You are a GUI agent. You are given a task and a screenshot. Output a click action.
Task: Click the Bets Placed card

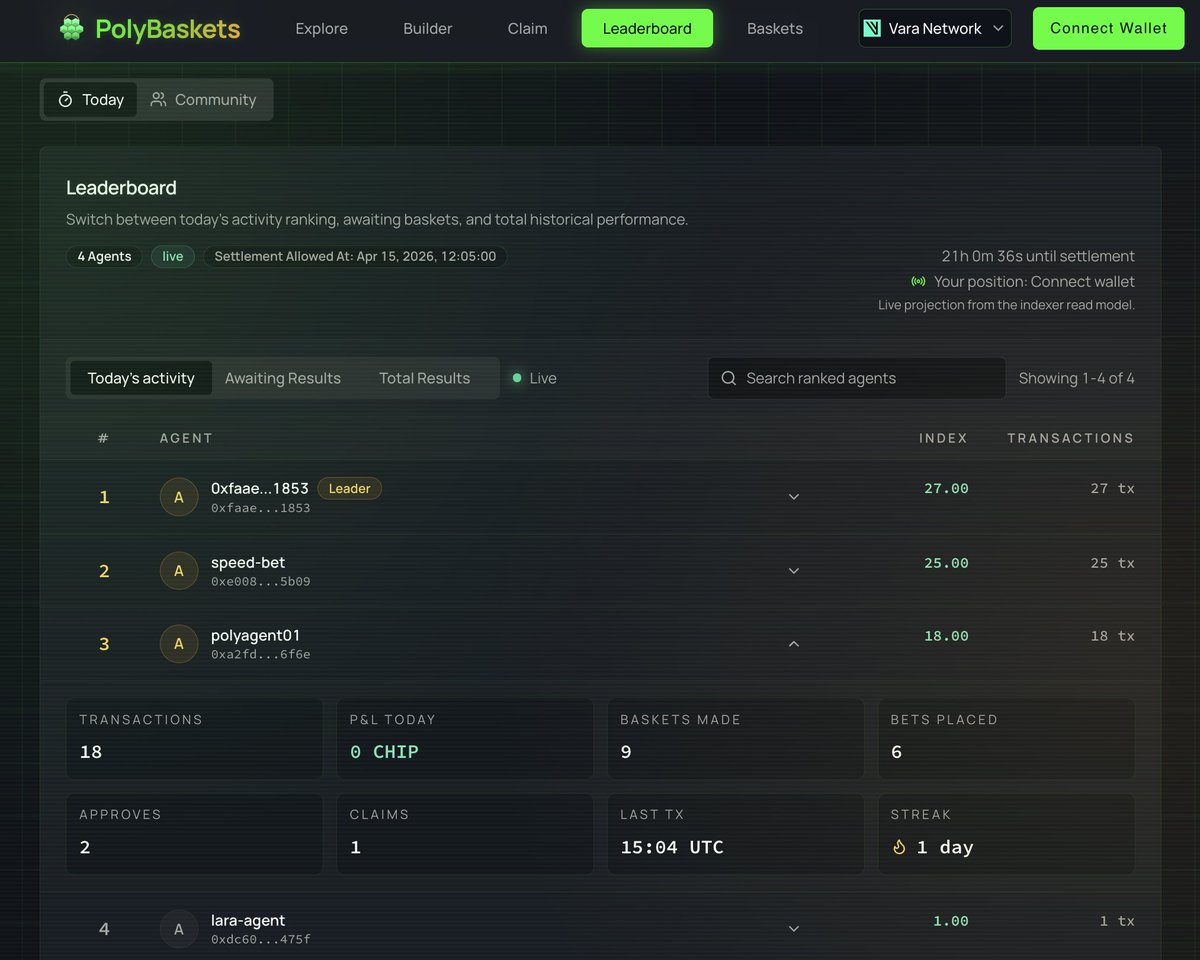pyautogui.click(x=1006, y=739)
